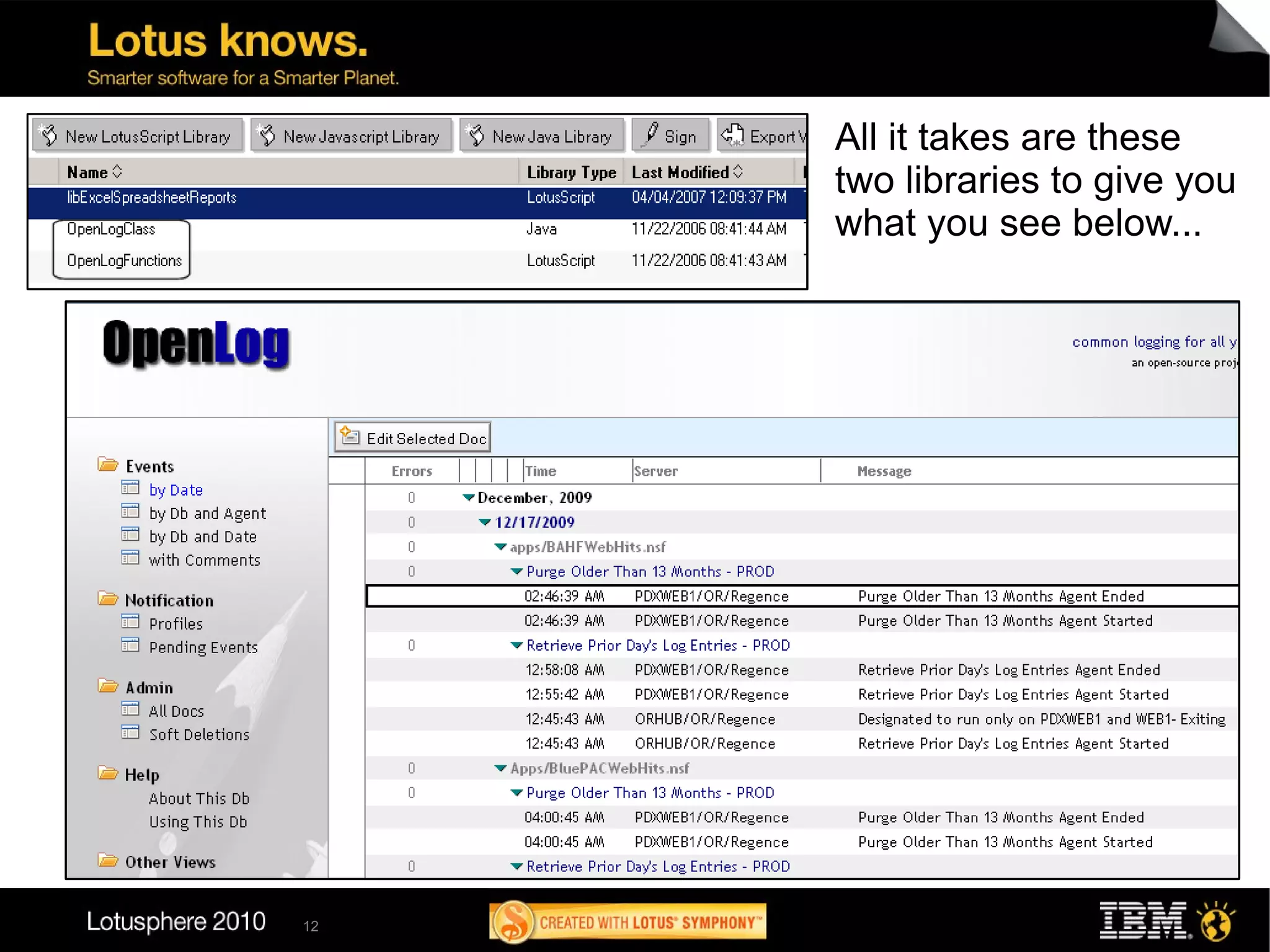Click view icon beside by Db and Date

130,535
